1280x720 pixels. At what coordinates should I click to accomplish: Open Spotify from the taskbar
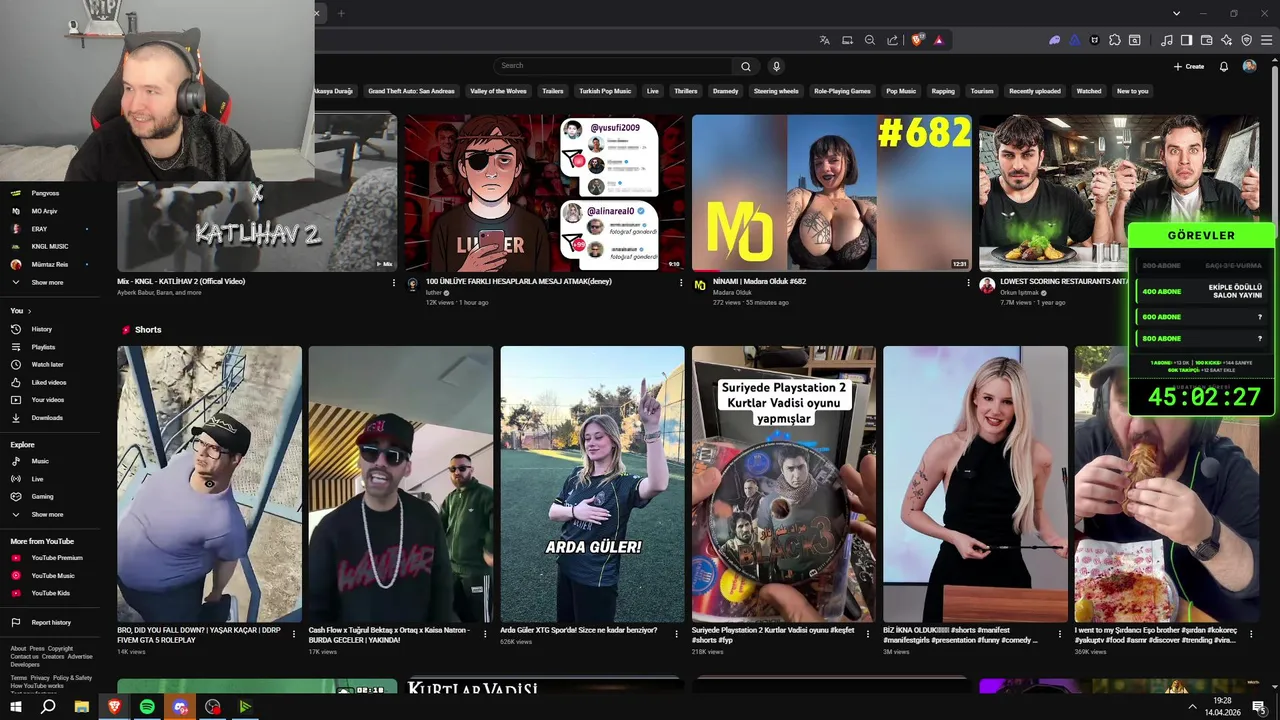147,707
